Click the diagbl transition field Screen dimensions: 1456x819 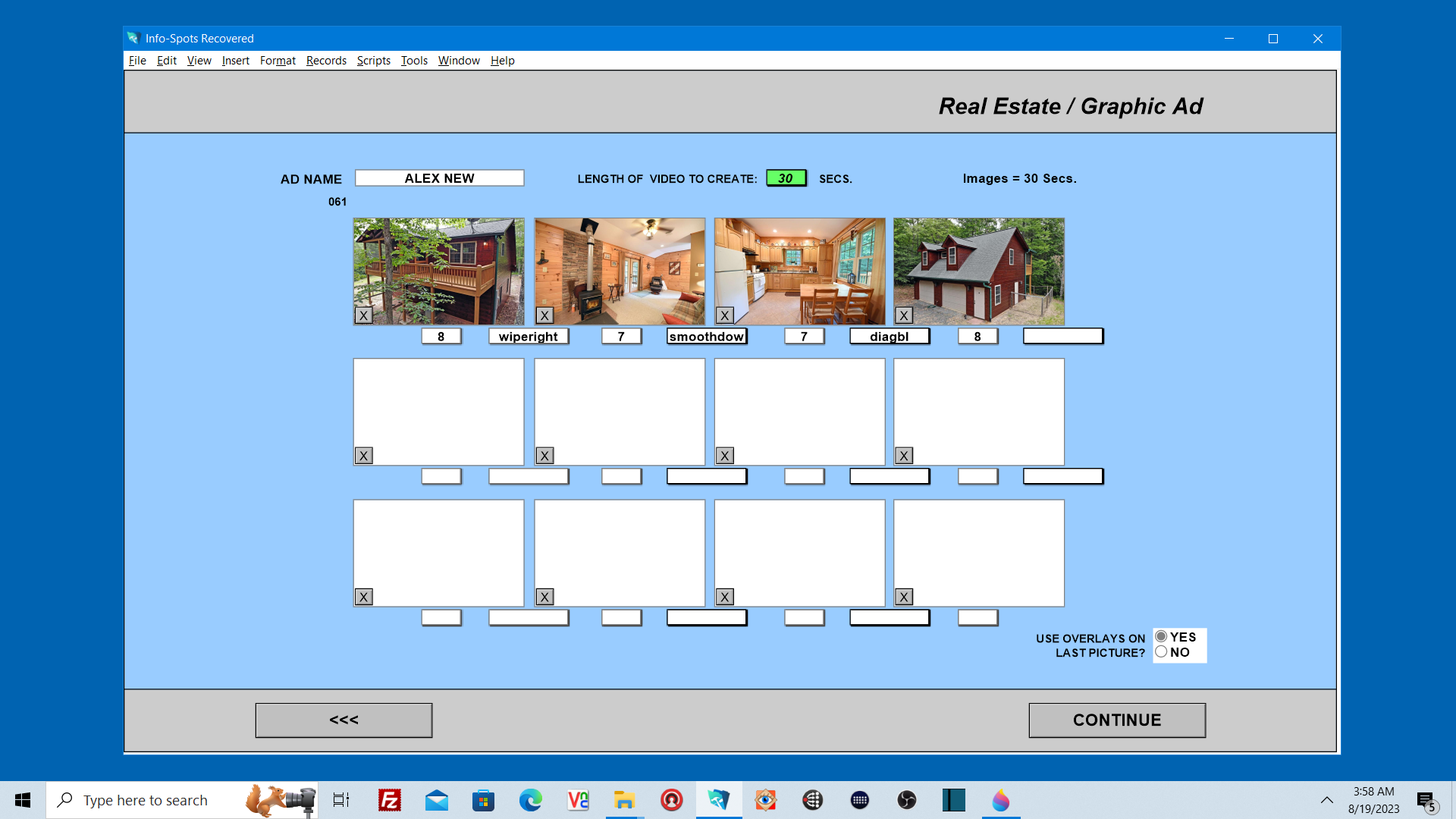[x=890, y=336]
